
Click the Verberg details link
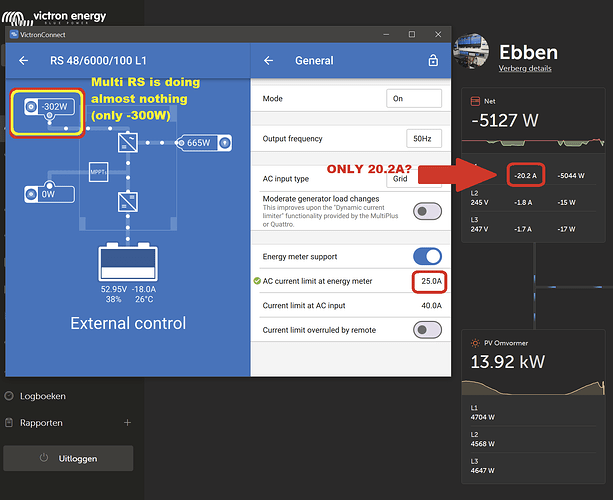[x=525, y=68]
